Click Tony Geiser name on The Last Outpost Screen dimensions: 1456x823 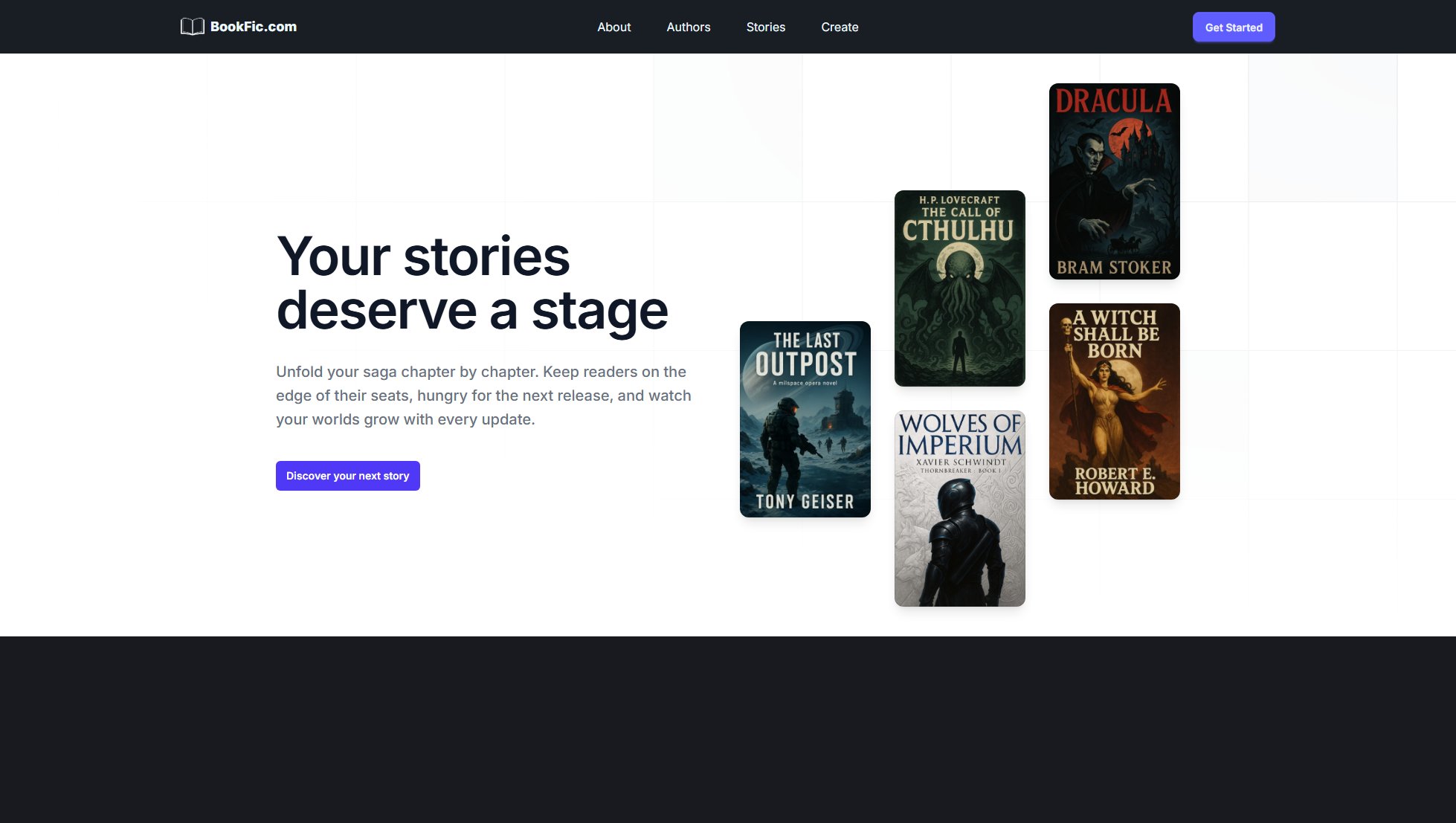[x=805, y=502]
